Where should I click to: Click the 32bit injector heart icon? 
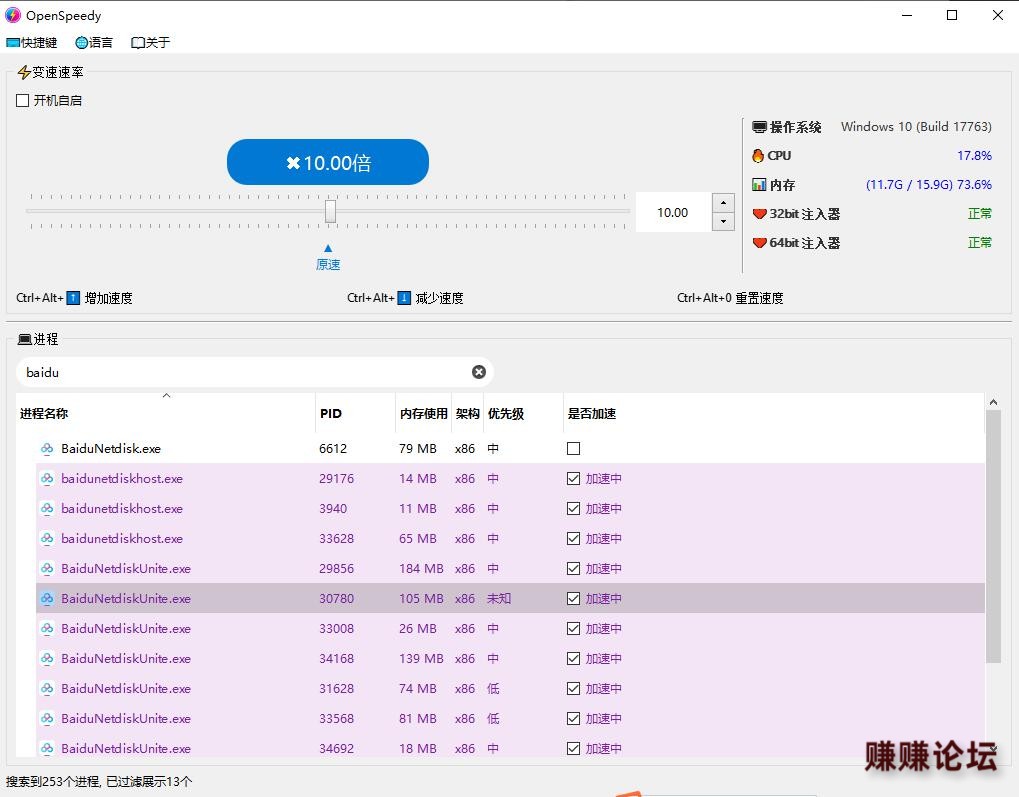coord(759,214)
